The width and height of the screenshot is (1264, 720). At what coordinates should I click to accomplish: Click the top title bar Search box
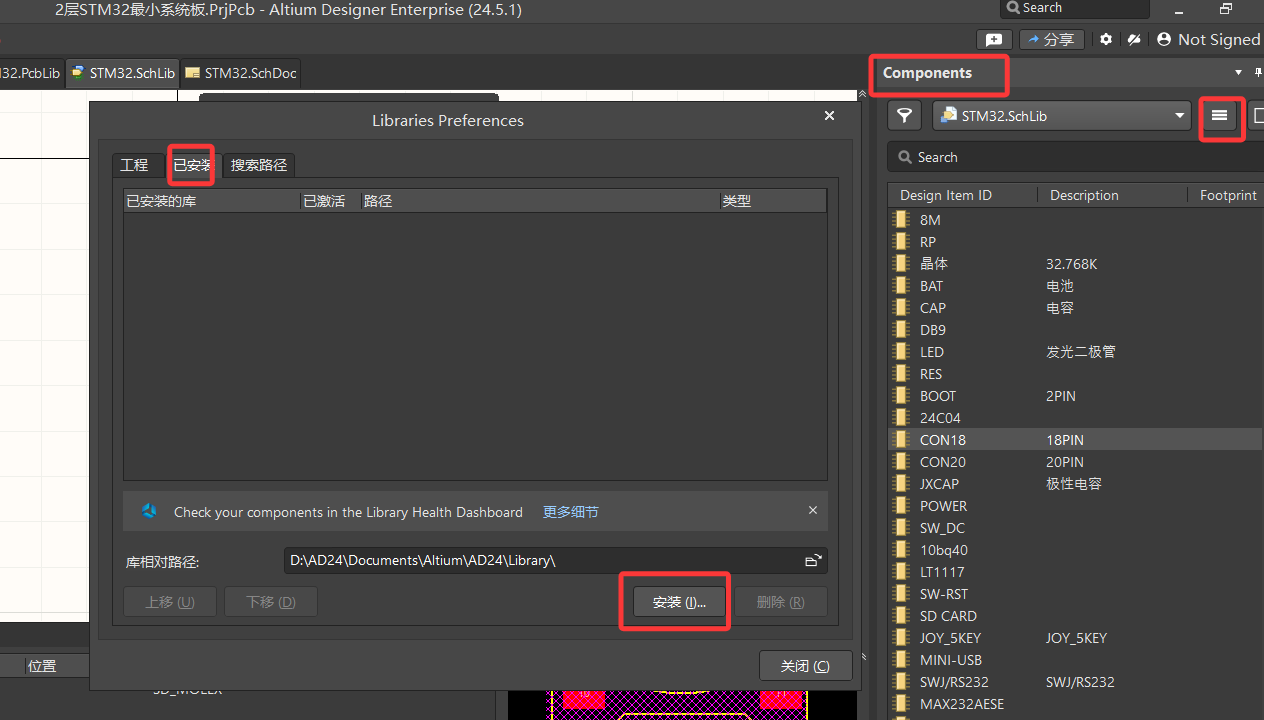point(1075,8)
